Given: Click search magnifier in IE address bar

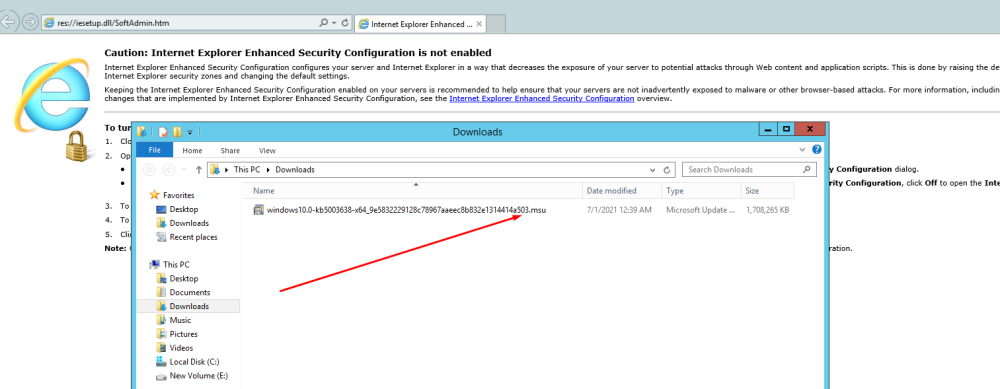Looking at the screenshot, I should pyautogui.click(x=323, y=23).
